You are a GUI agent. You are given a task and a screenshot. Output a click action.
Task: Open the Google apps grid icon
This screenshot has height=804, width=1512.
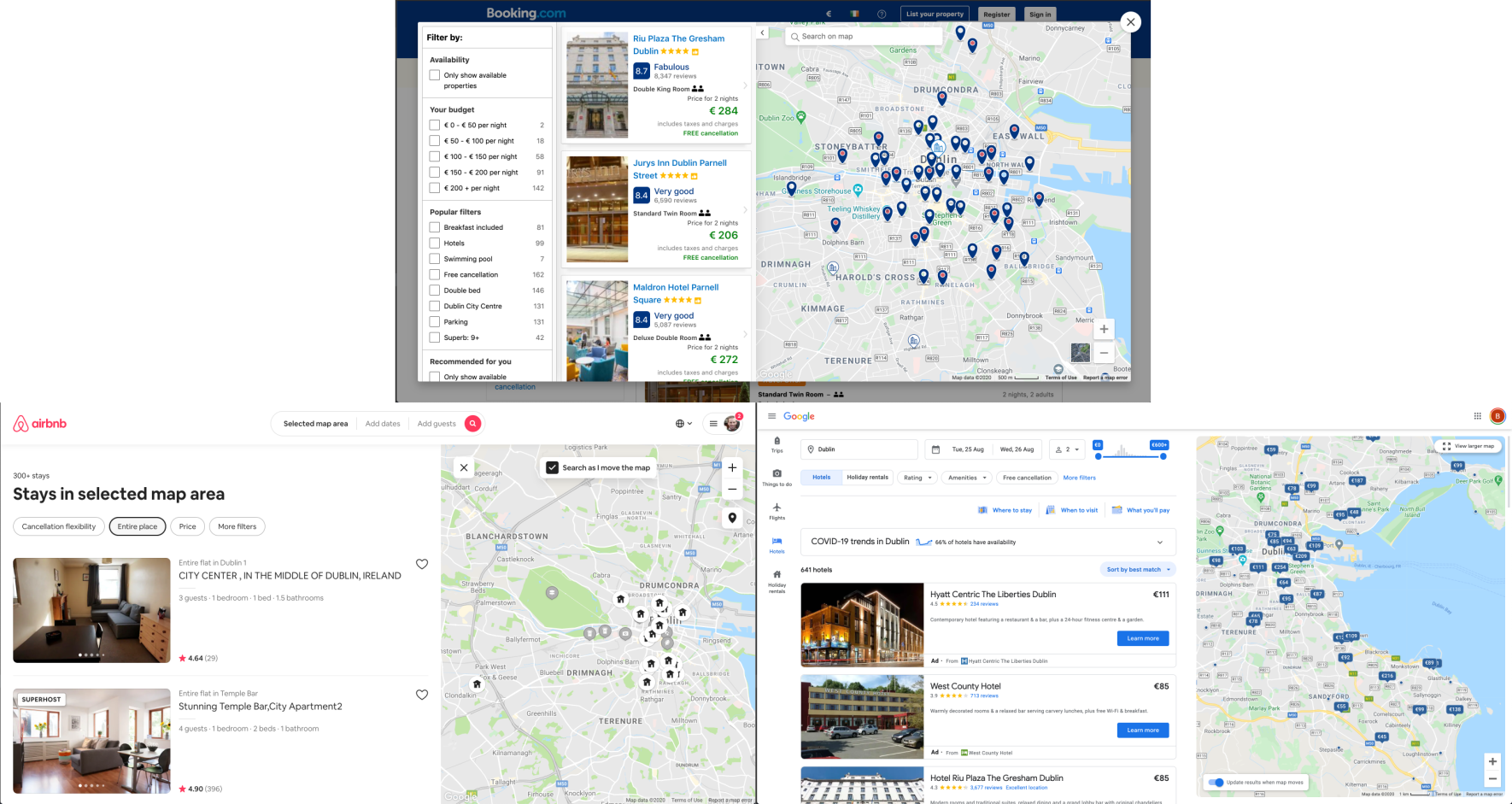(1477, 416)
